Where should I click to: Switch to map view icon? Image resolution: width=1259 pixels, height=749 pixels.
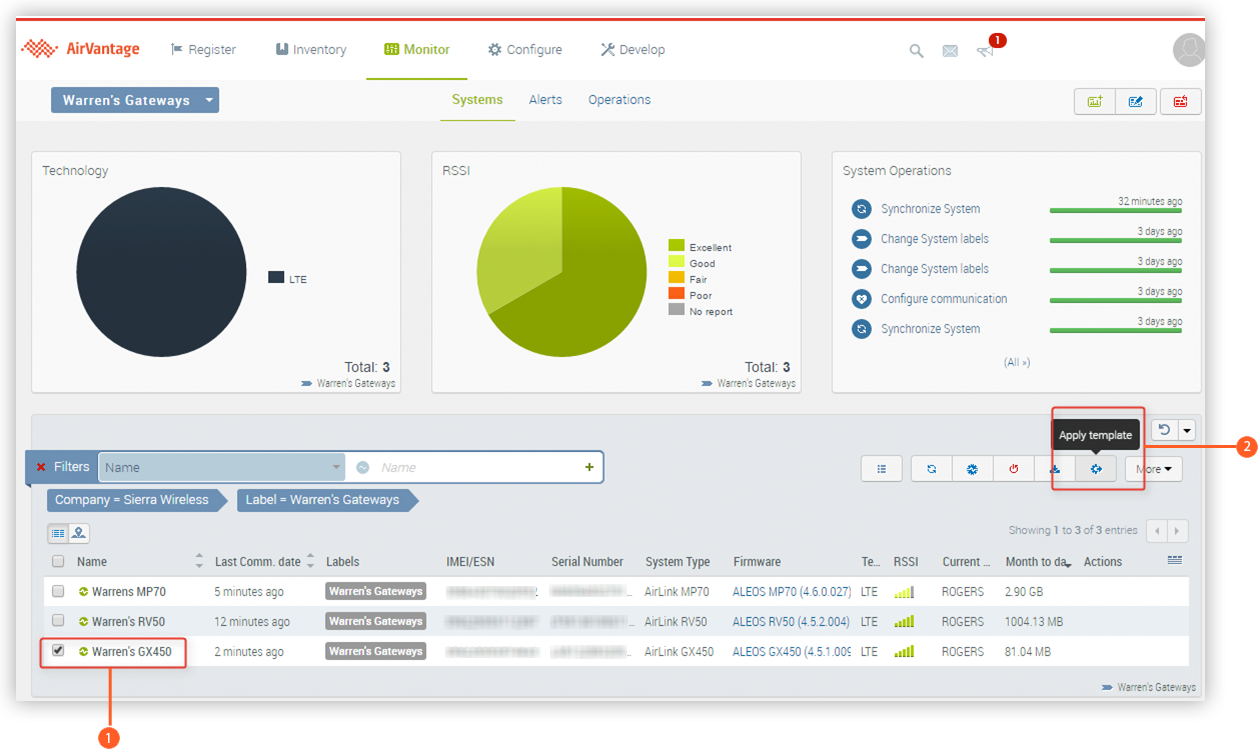tap(79, 534)
